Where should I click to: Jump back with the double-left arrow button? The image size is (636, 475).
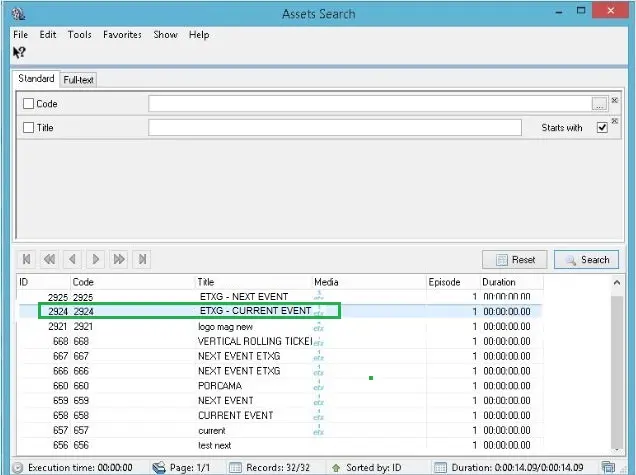pyautogui.click(x=49, y=260)
